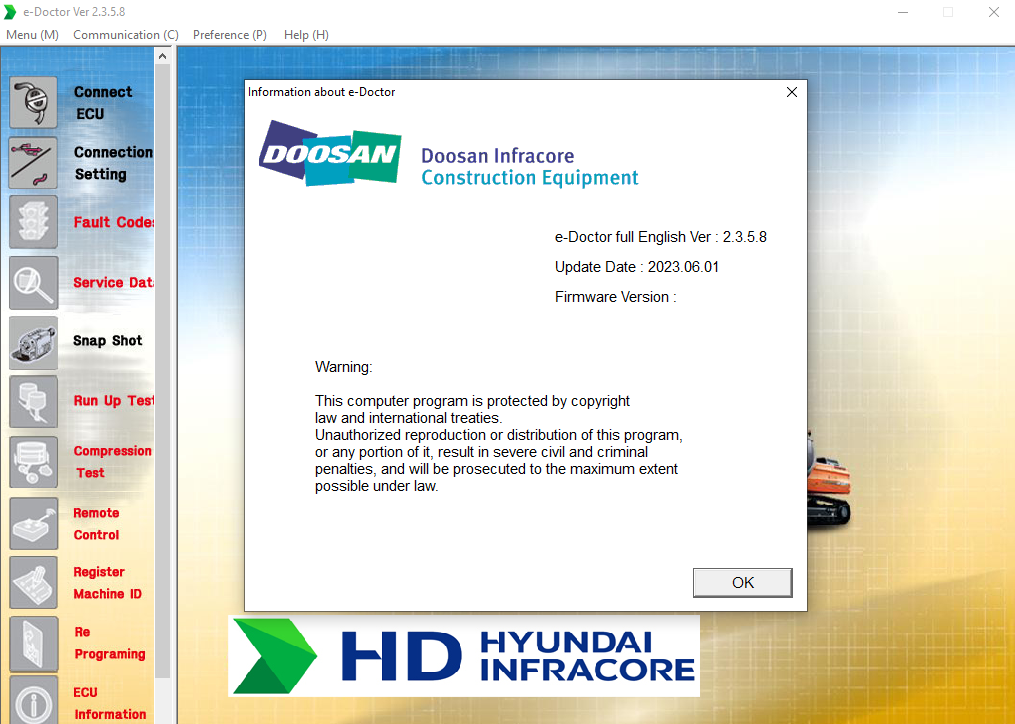The width and height of the screenshot is (1015, 724).
Task: Click the Doosan Infracore heading text
Action: tap(498, 155)
